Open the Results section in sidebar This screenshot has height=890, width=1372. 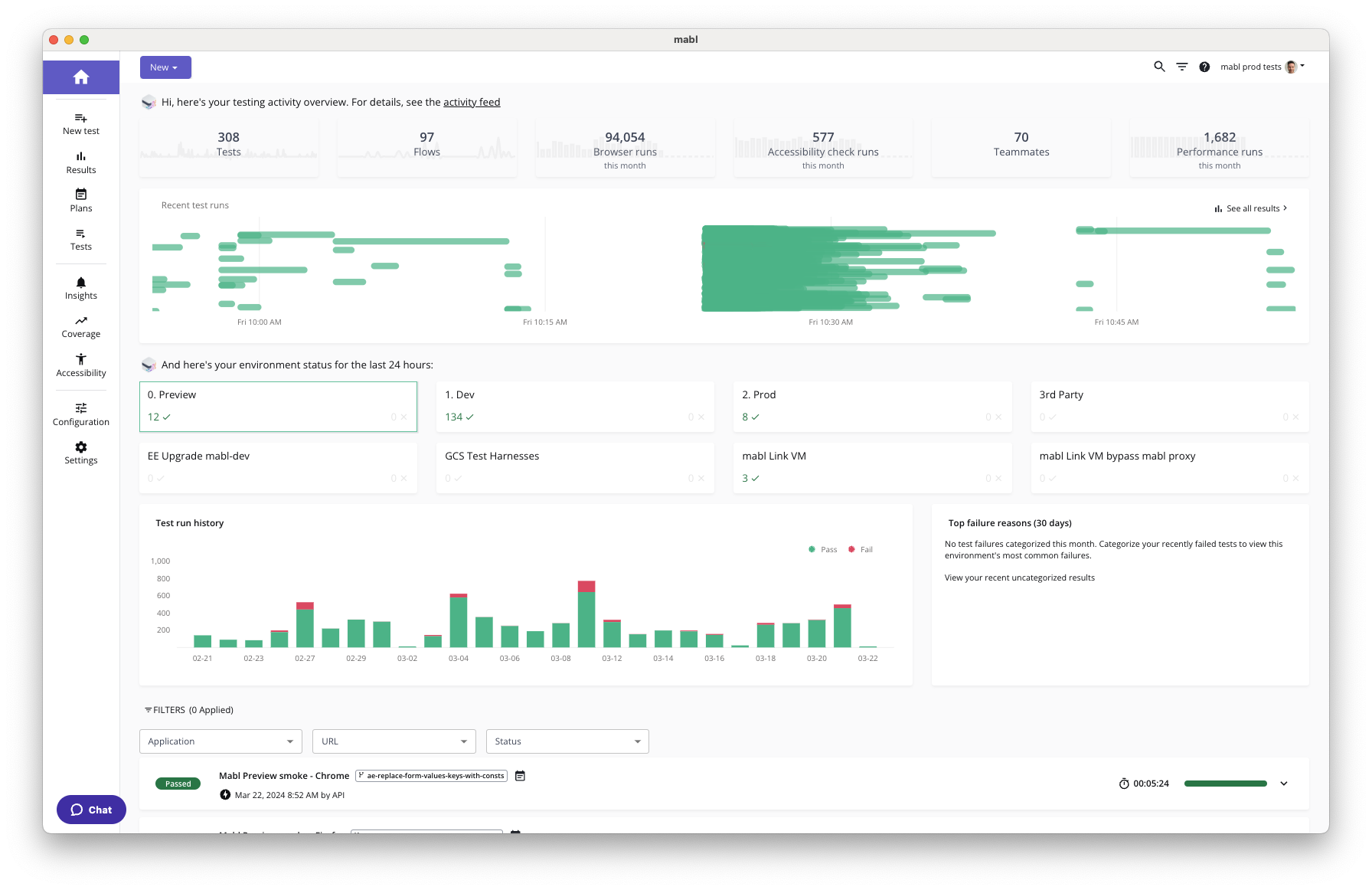pyautogui.click(x=81, y=163)
